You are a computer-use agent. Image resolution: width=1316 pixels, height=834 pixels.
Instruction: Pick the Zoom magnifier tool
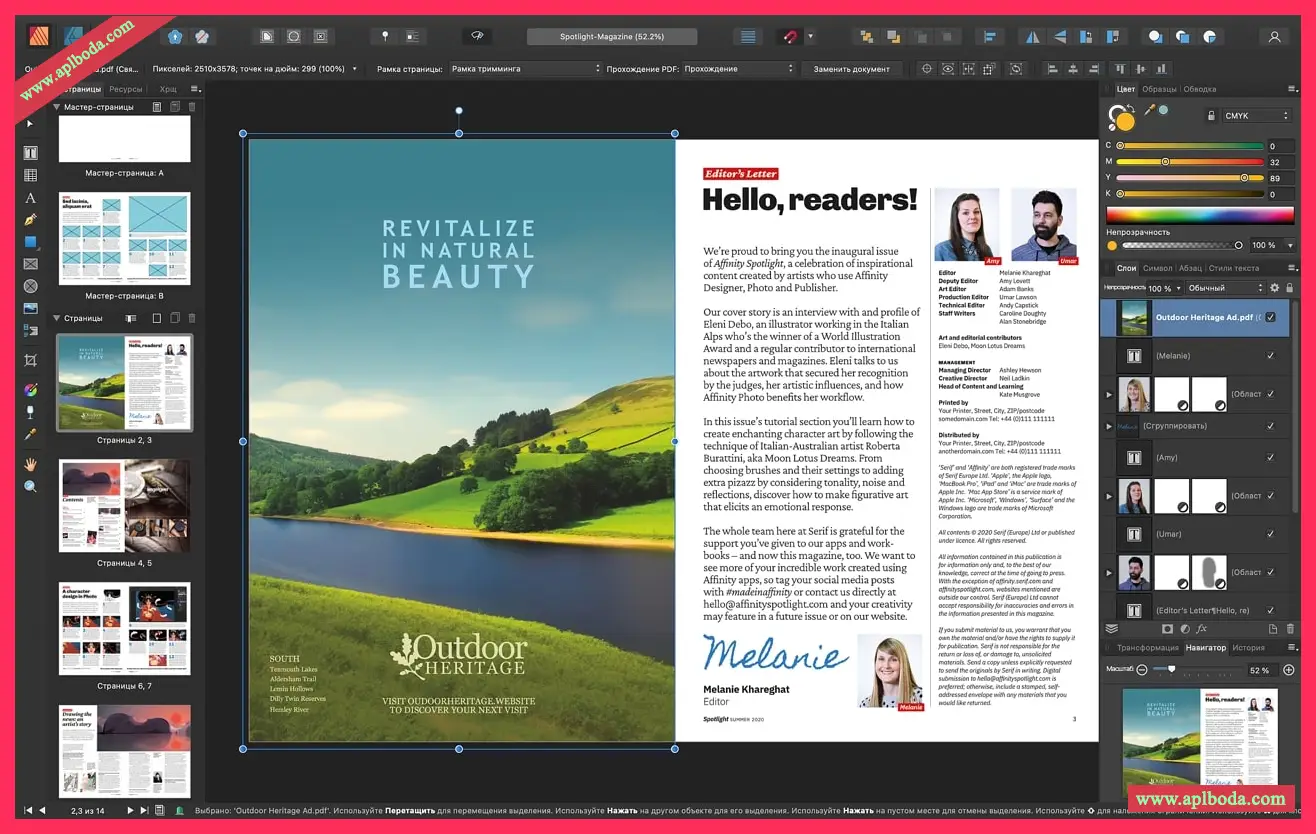[30, 486]
